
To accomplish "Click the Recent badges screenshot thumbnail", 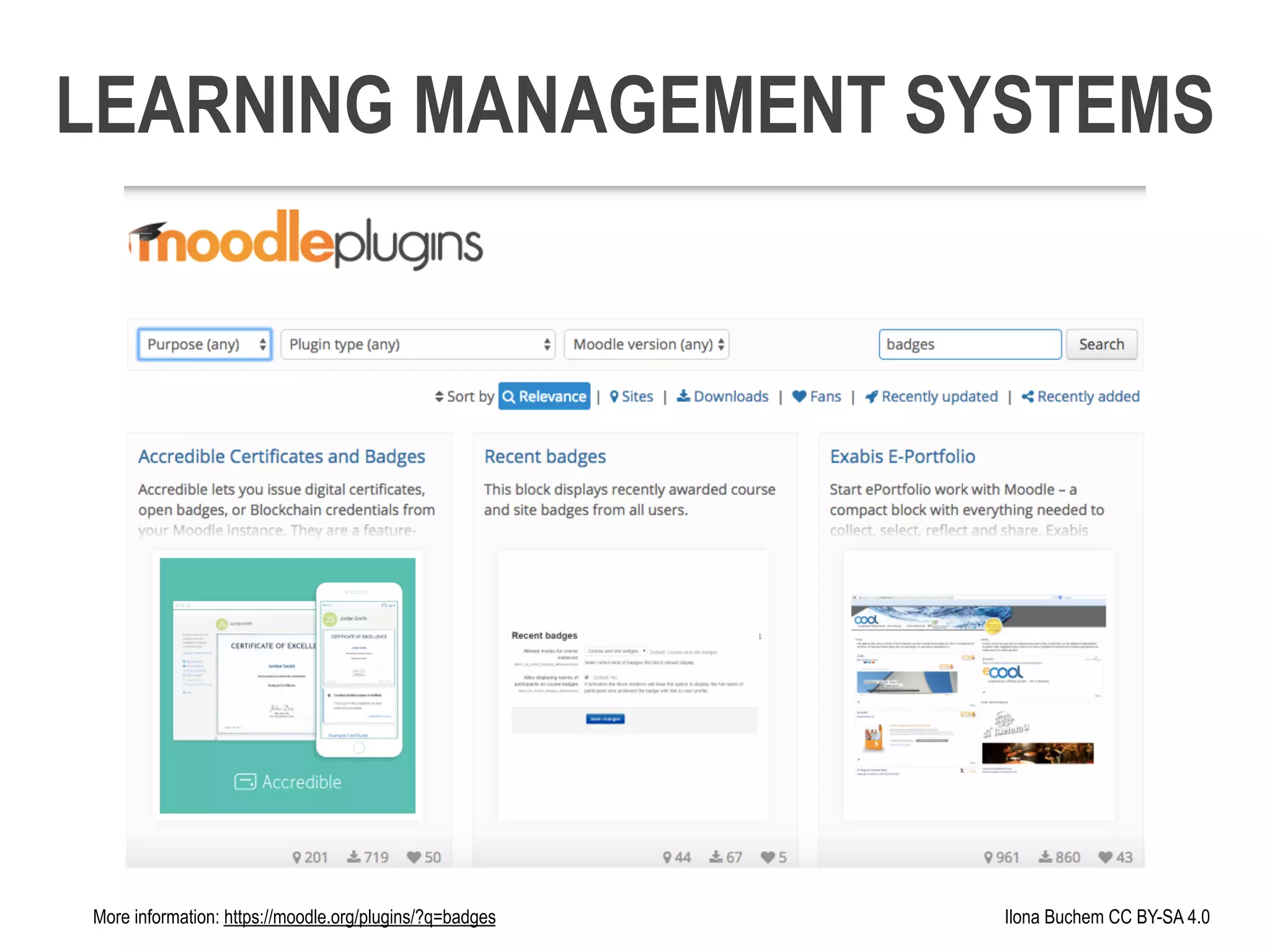I will pyautogui.click(x=633, y=685).
